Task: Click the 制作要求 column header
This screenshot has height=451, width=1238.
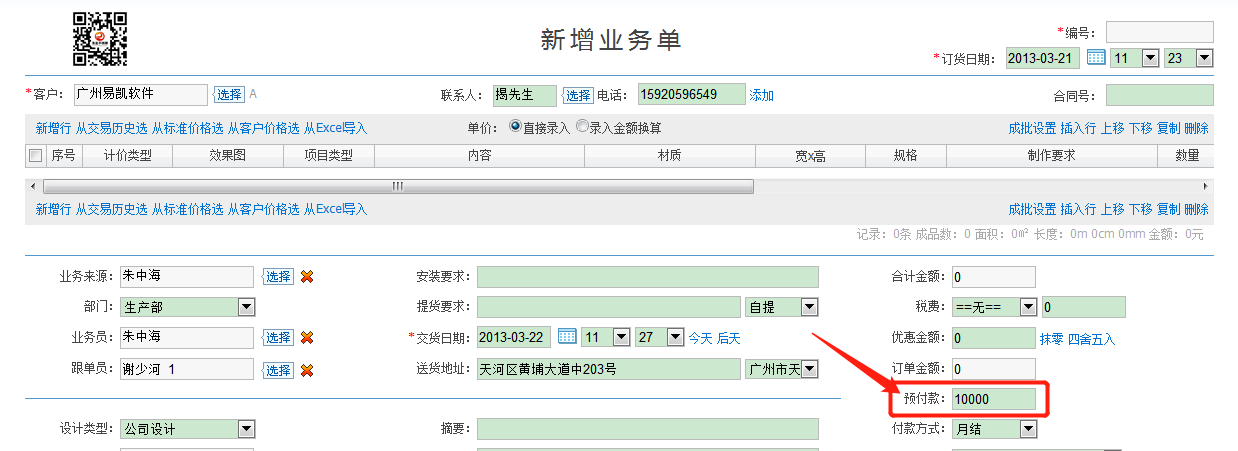Action: pyautogui.click(x=1051, y=155)
